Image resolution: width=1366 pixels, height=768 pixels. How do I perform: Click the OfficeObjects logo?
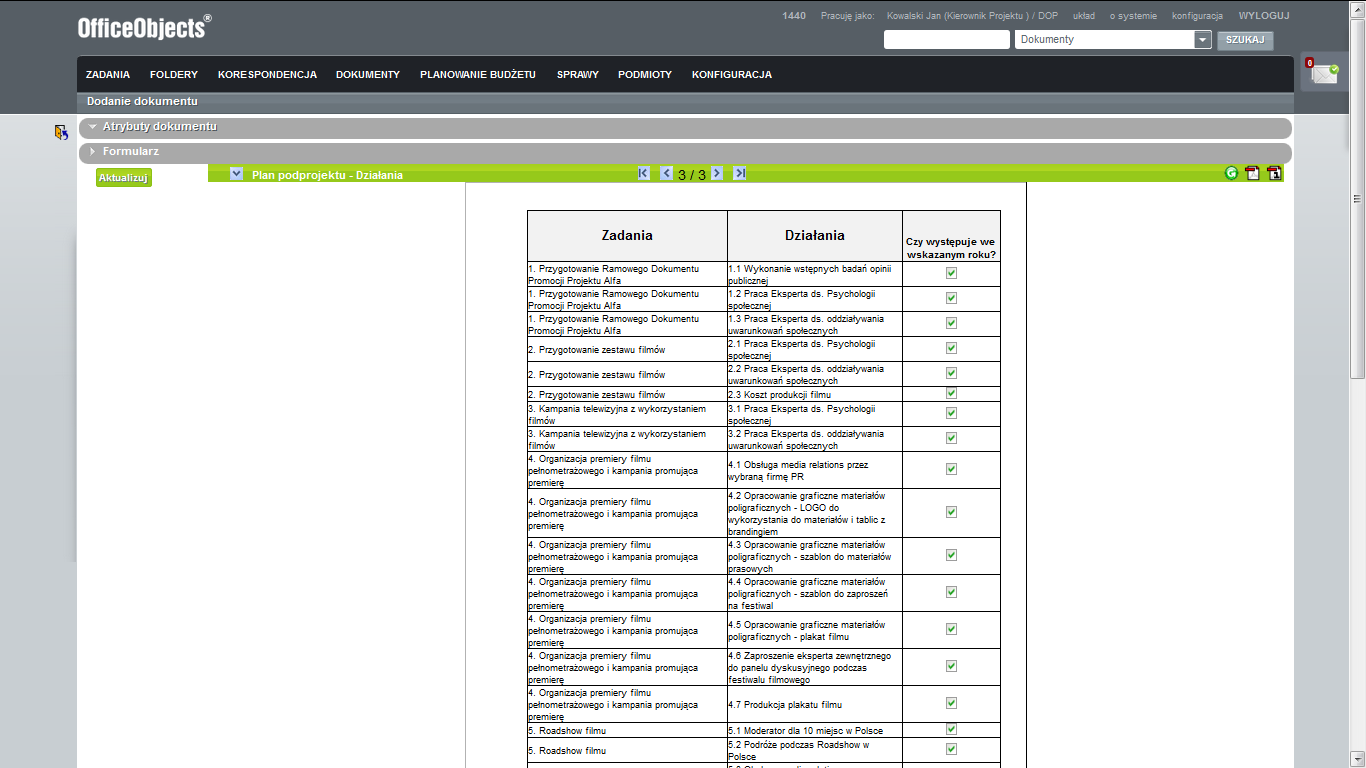pos(144,27)
